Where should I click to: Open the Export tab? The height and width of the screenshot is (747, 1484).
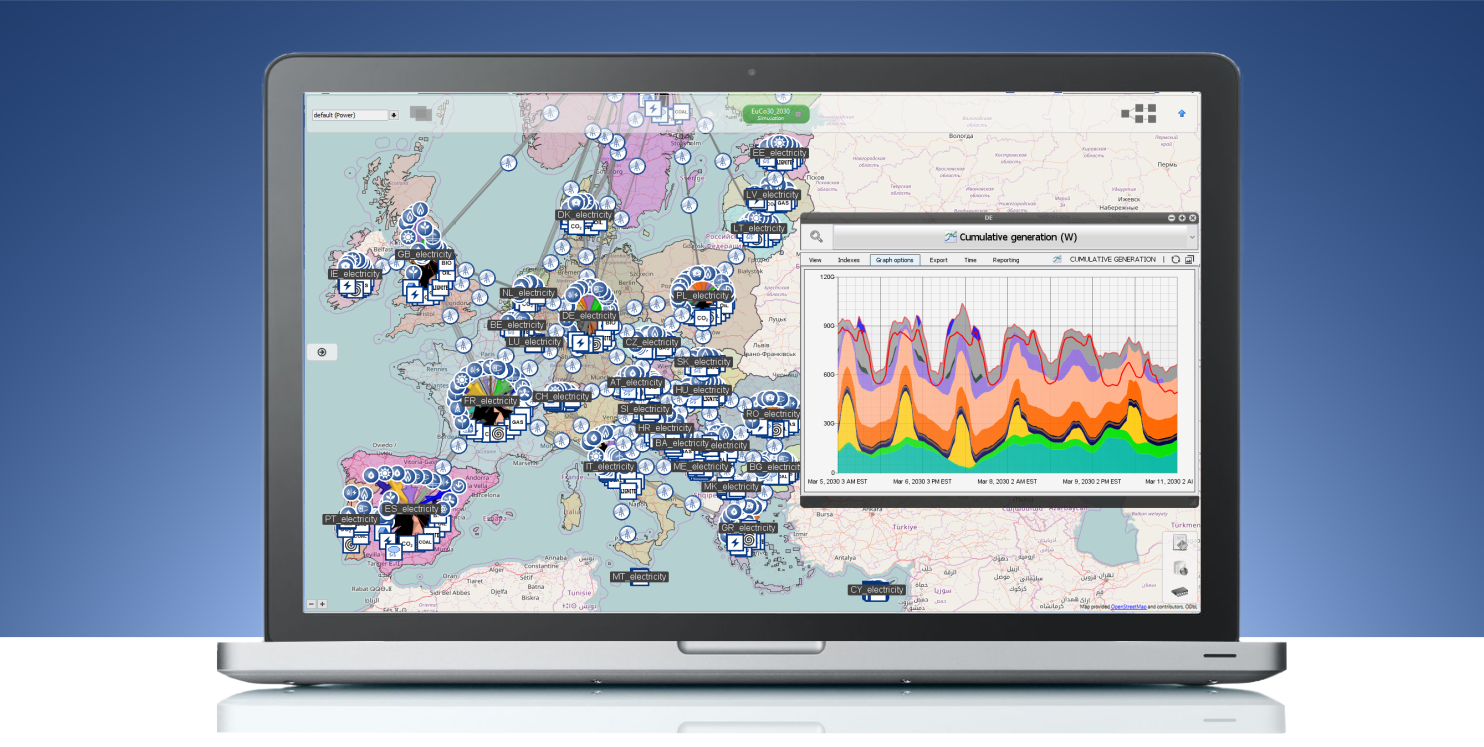938,260
